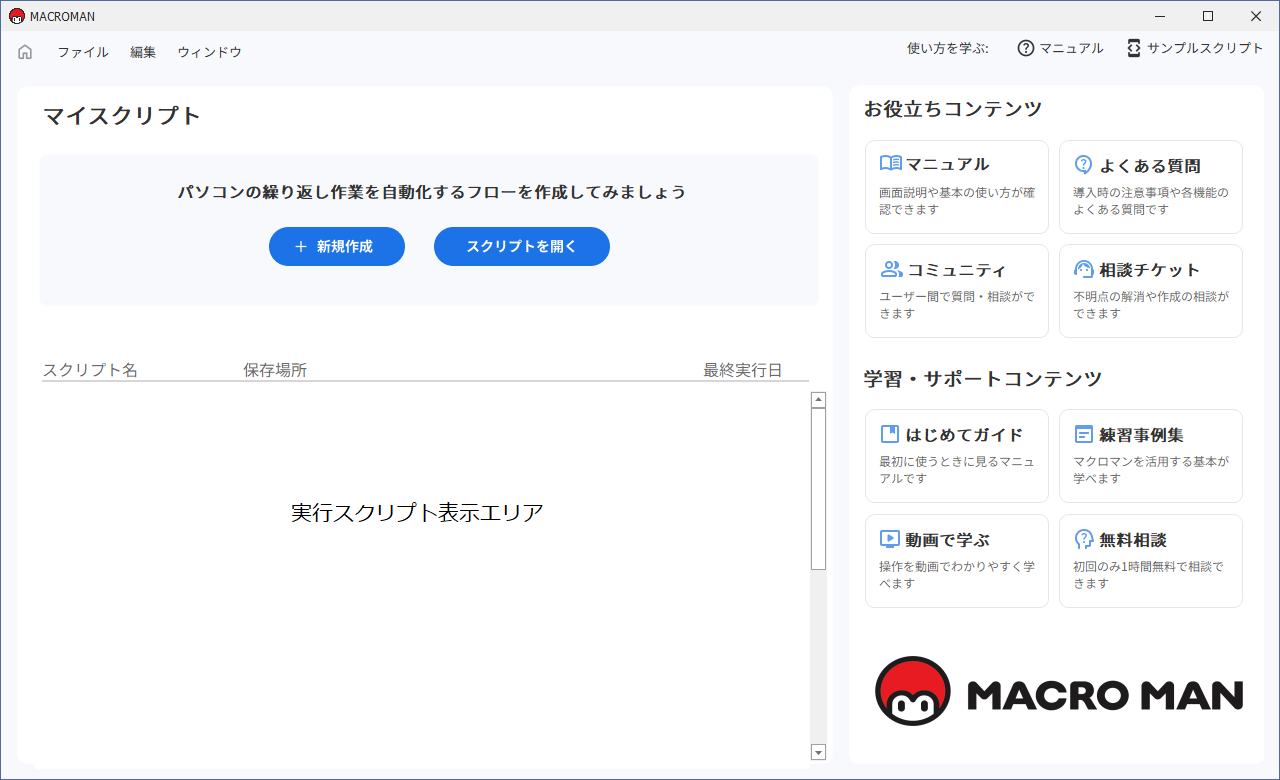1280x780 pixels.
Task: Click the お役立ちコンテンツ heading
Action: pyautogui.click(x=953, y=109)
